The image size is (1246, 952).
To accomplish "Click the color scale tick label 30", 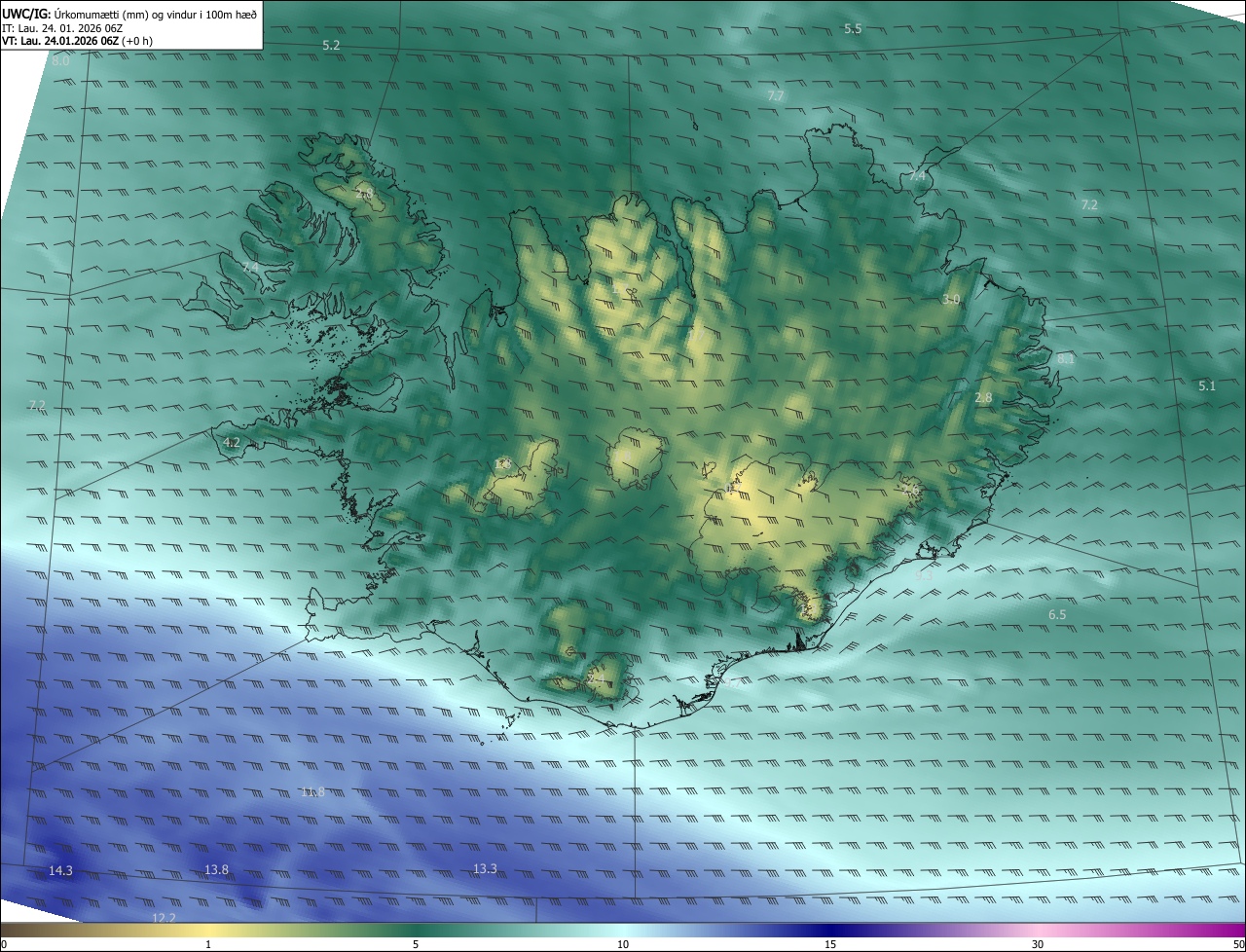I will pos(1038,944).
